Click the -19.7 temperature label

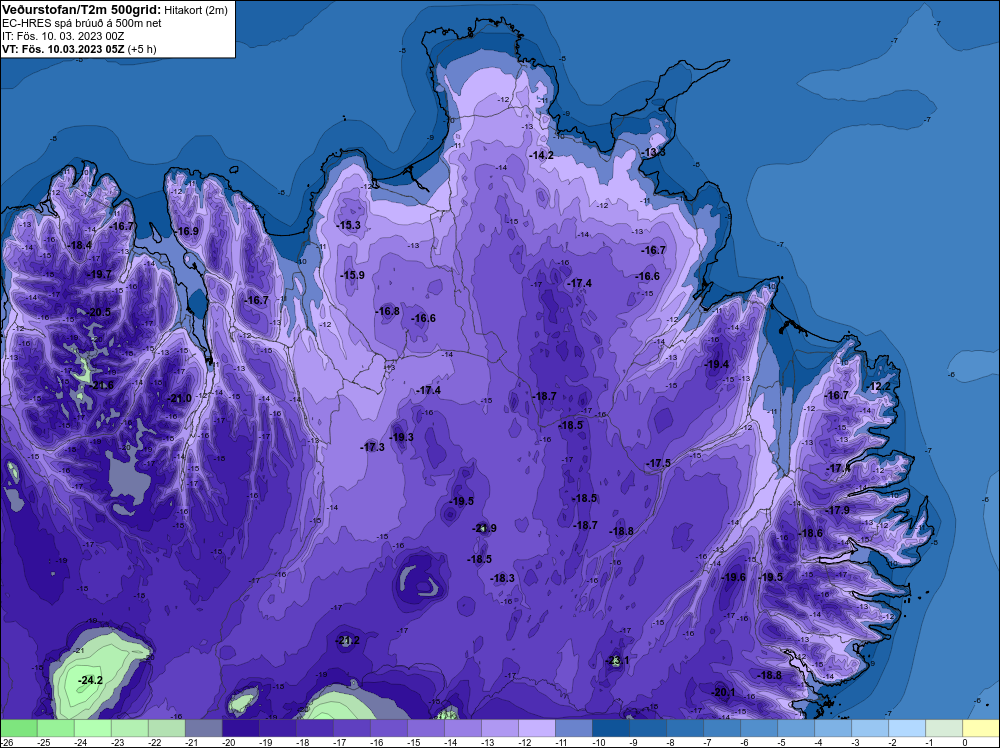[x=99, y=274]
